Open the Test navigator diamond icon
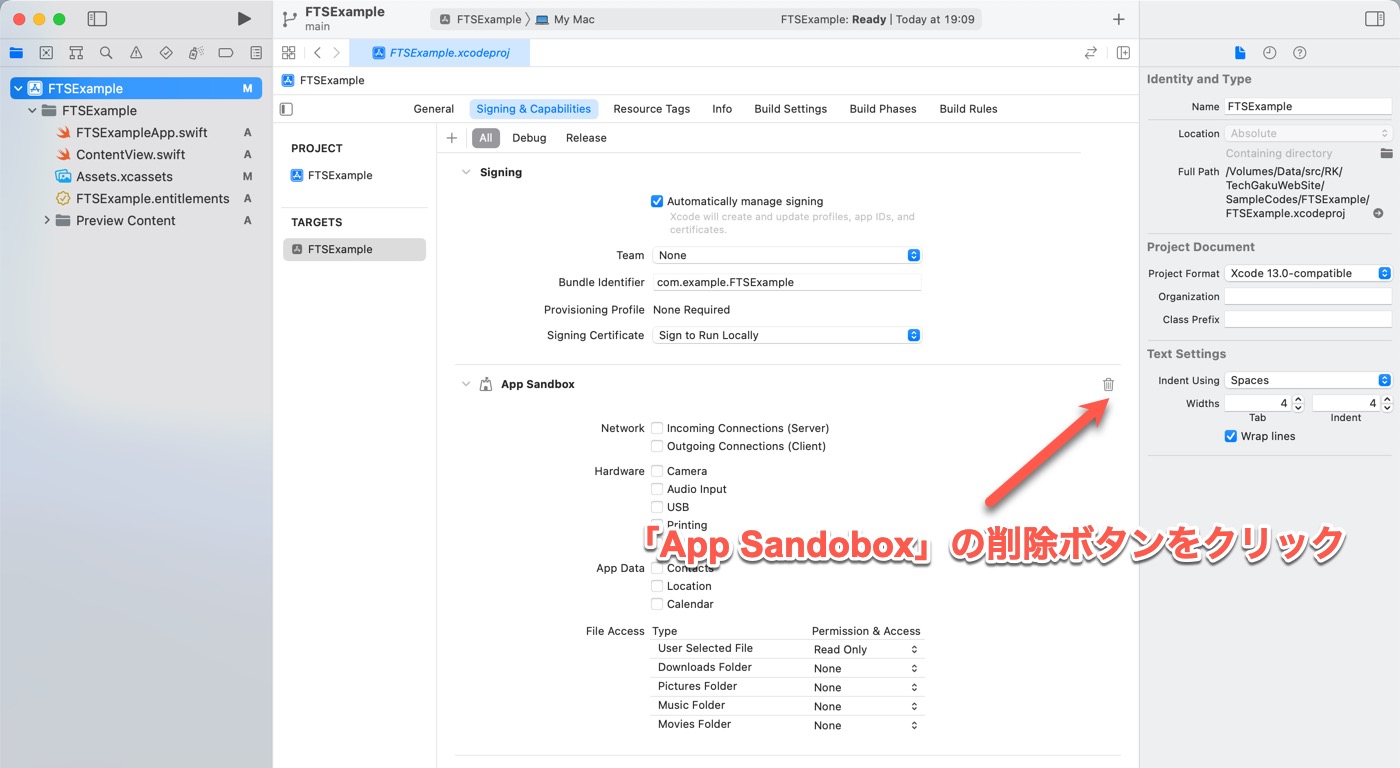The width and height of the screenshot is (1400, 768). 166,53
